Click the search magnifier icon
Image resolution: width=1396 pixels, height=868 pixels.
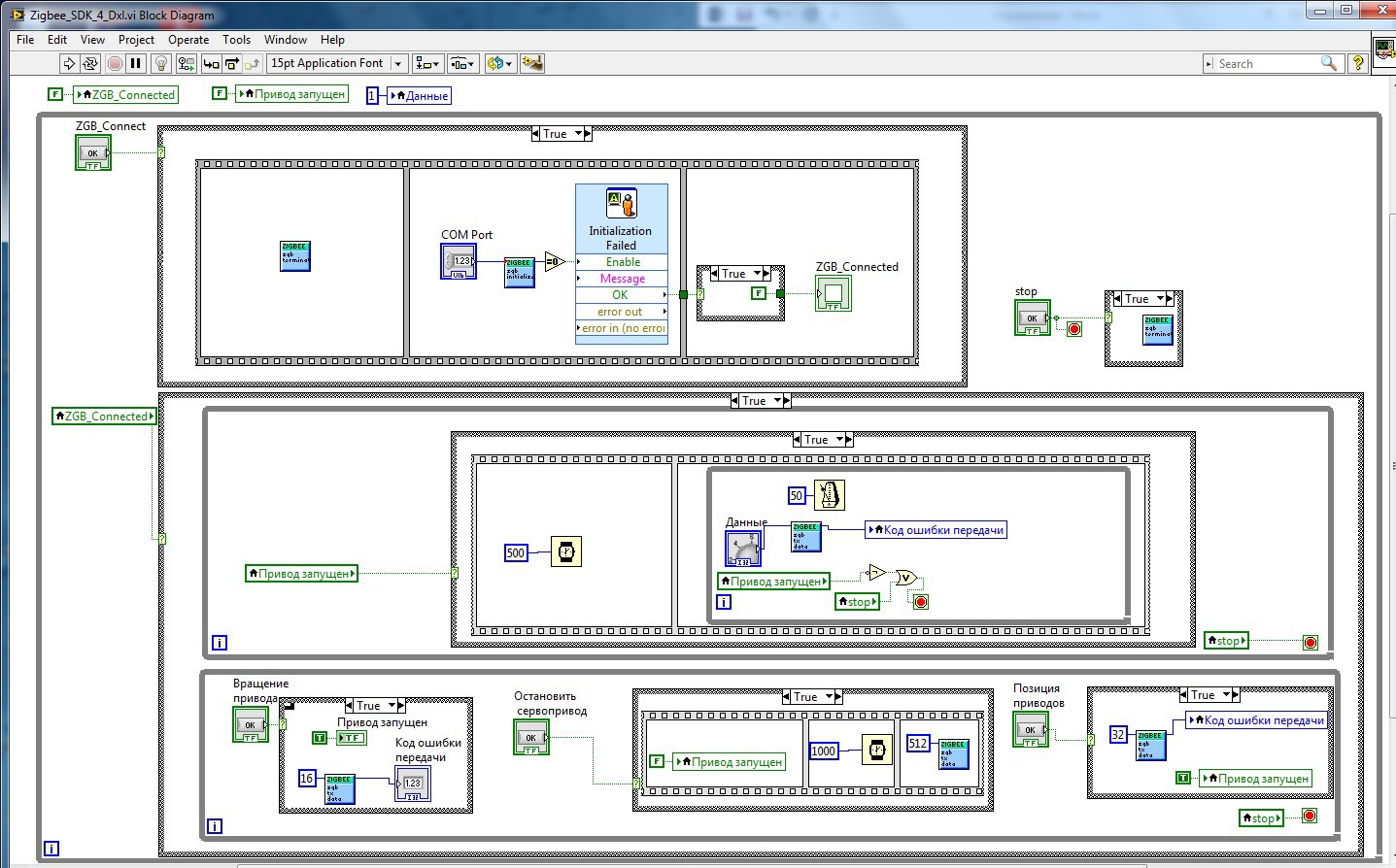[x=1329, y=63]
